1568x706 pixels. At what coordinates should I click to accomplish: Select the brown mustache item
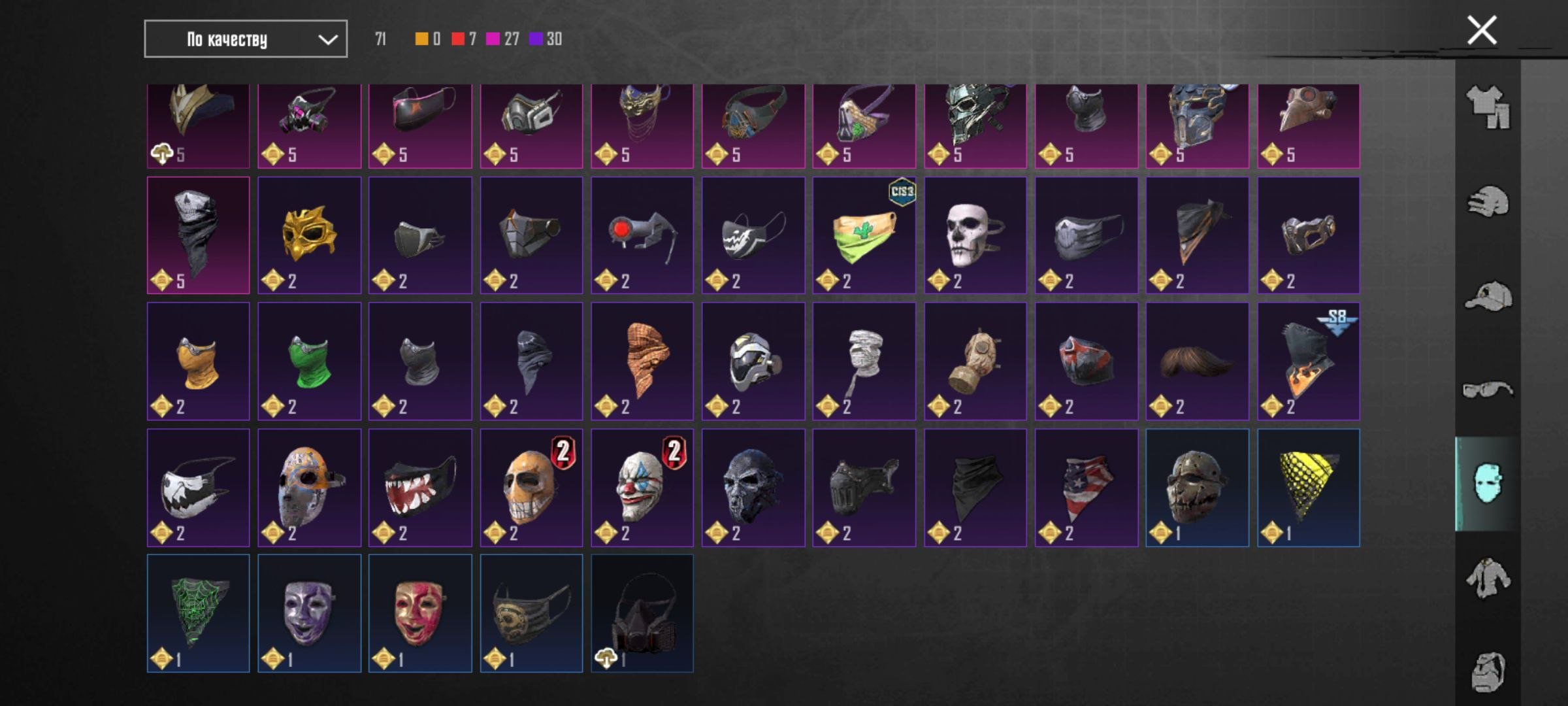(x=1197, y=361)
